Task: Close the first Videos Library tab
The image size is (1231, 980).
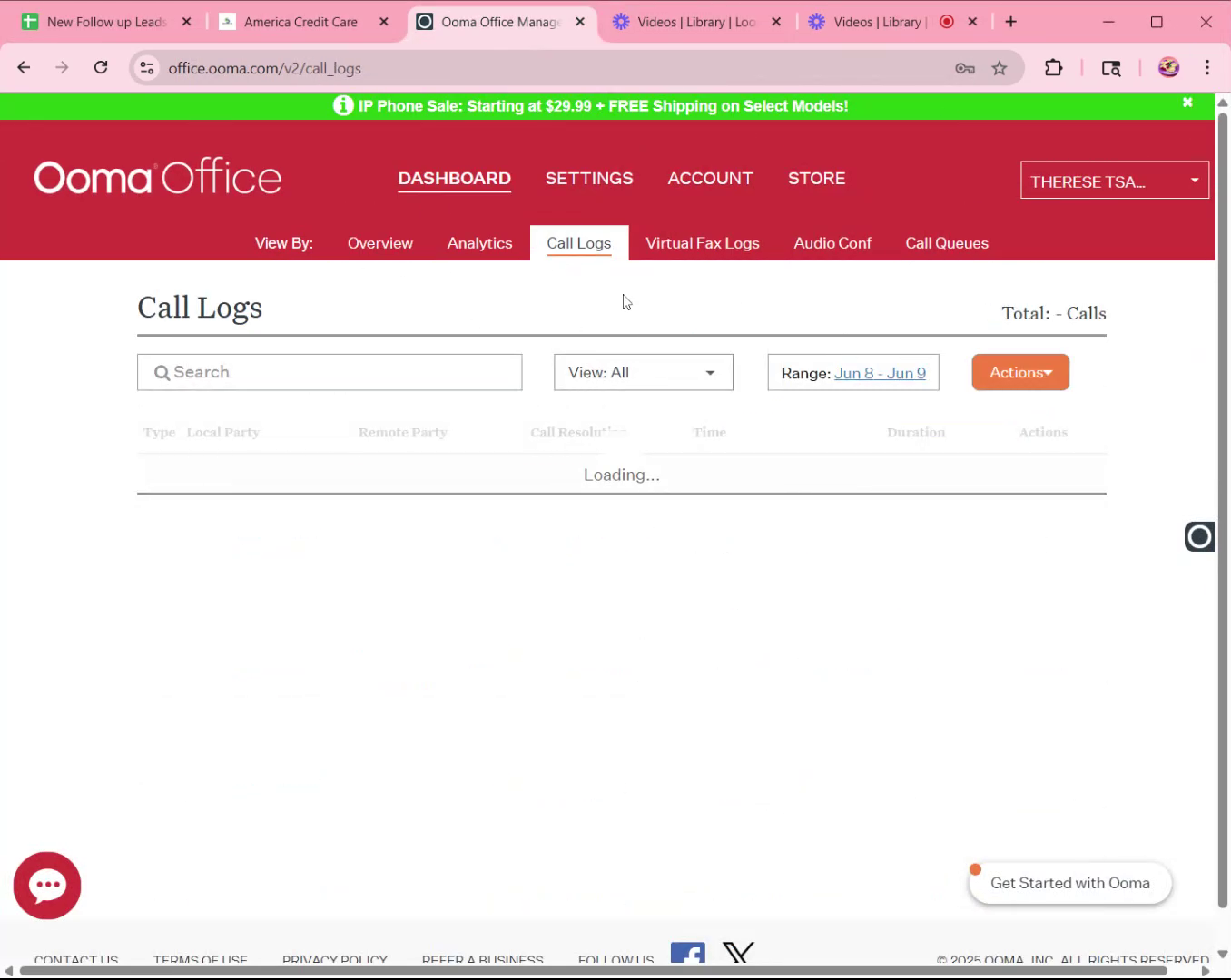Action: [776, 22]
